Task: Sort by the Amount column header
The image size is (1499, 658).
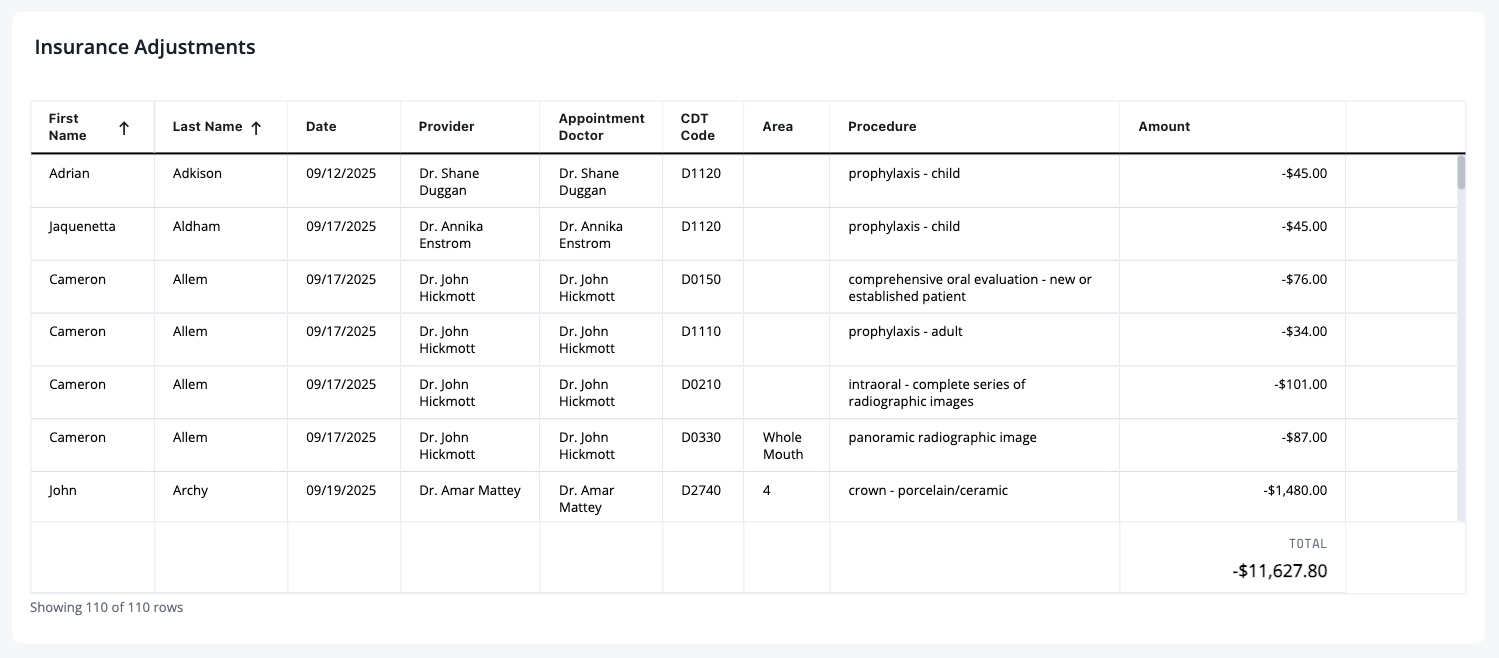Action: 1164,127
